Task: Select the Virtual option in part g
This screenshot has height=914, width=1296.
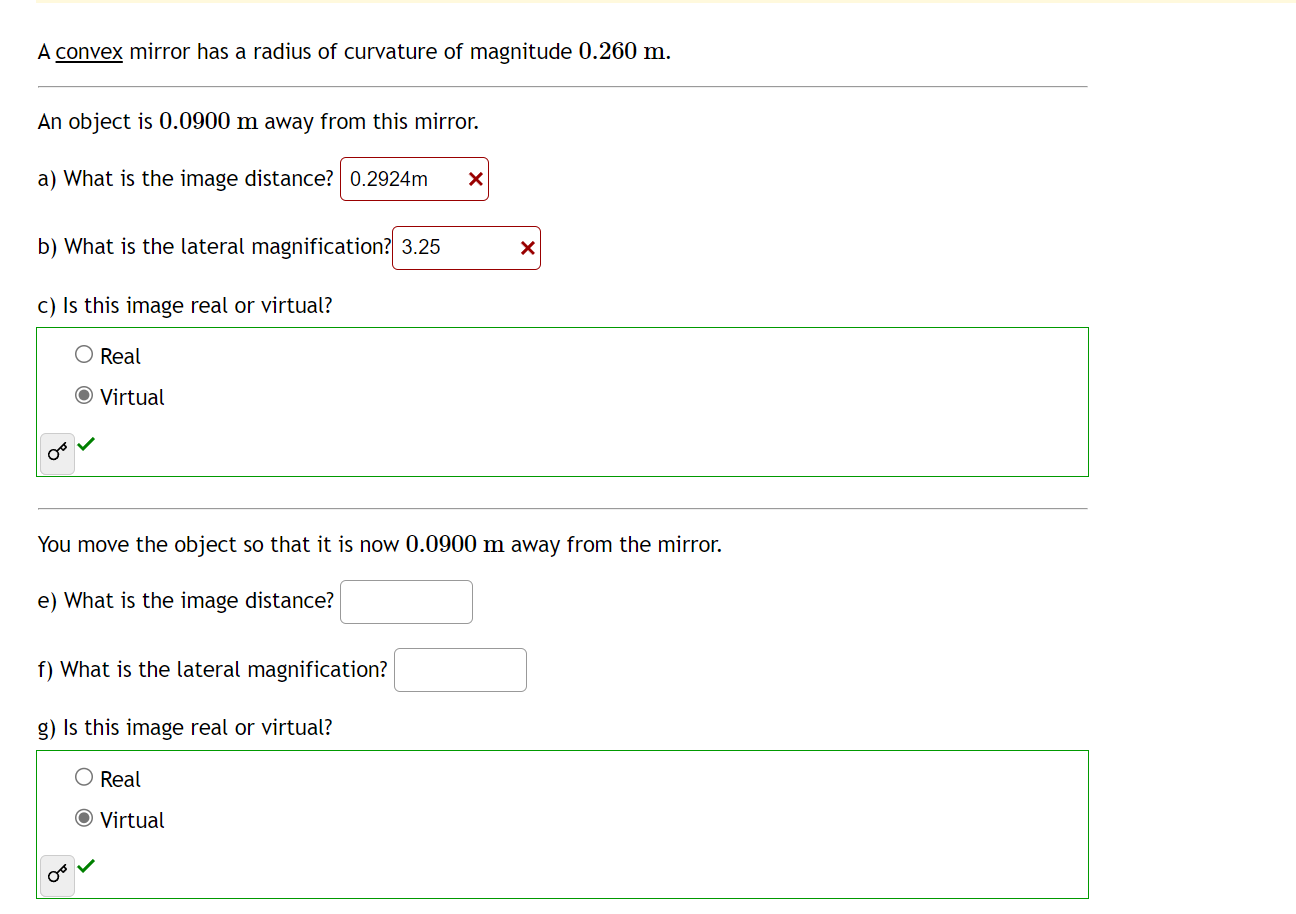Action: (84, 818)
